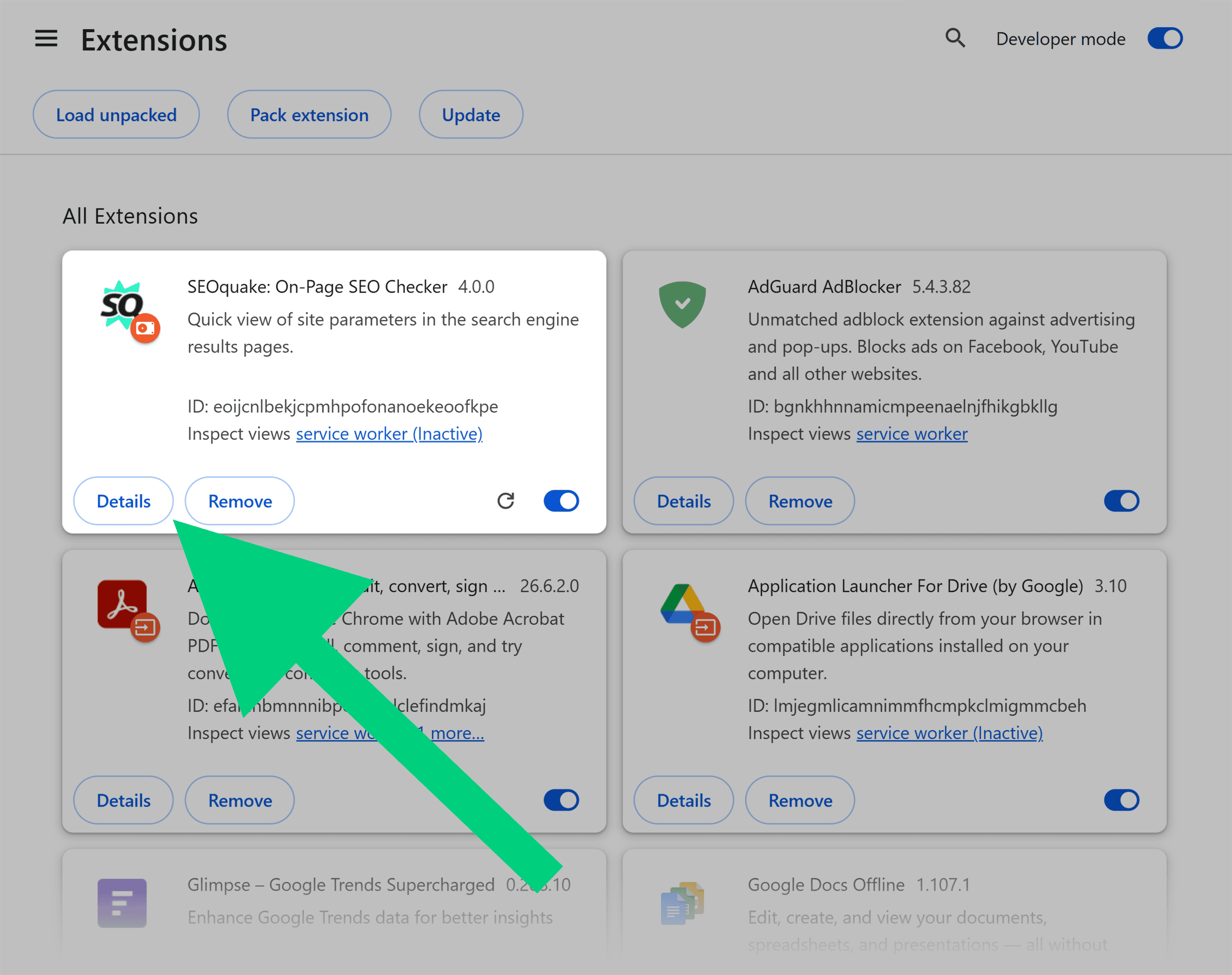Select Drive launcher ID lmjegmlicamnimmfhcmpkclmigmmcbeh

[929, 706]
